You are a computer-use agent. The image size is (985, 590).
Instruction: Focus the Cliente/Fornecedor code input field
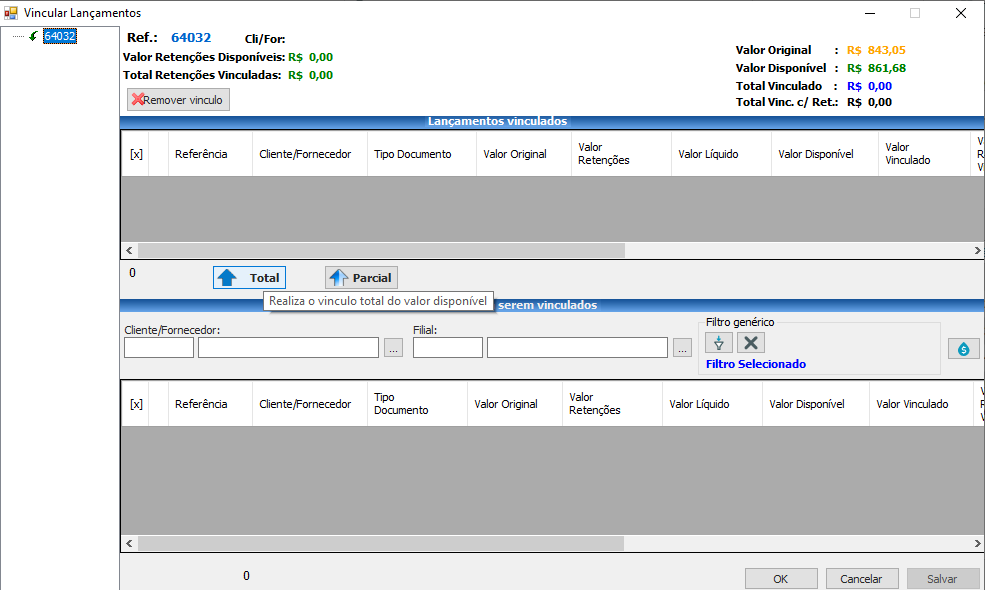click(158, 348)
